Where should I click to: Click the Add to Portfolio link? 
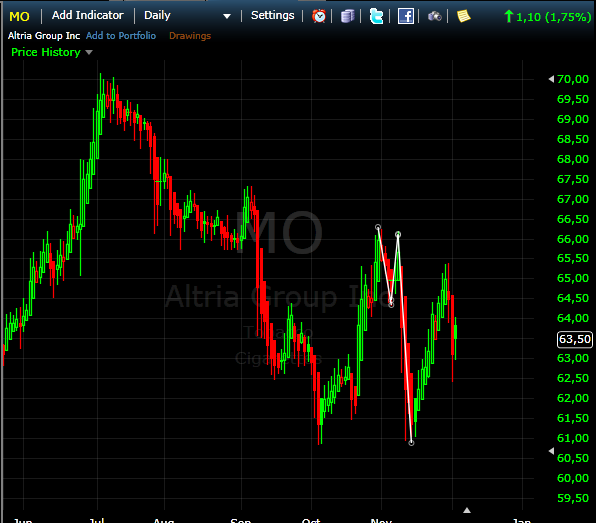pos(121,36)
